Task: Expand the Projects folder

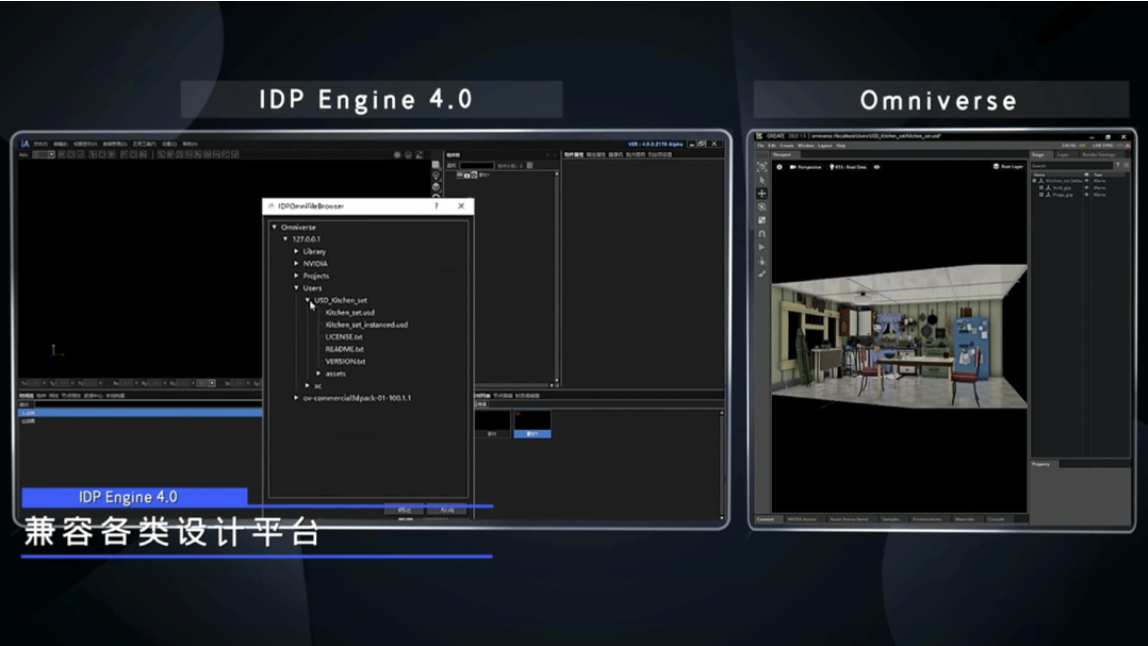Action: pyautogui.click(x=297, y=275)
